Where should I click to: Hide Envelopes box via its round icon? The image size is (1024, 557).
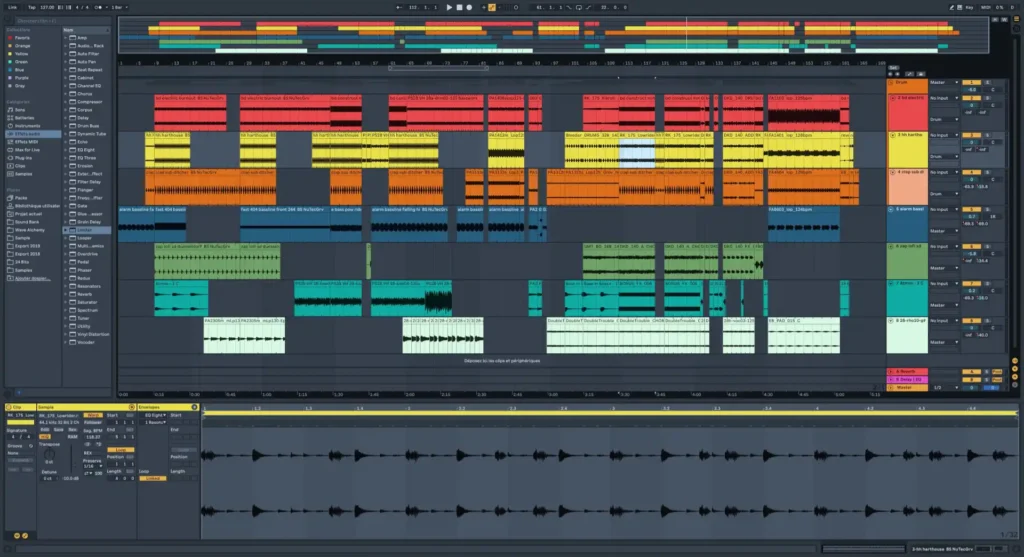tap(194, 407)
